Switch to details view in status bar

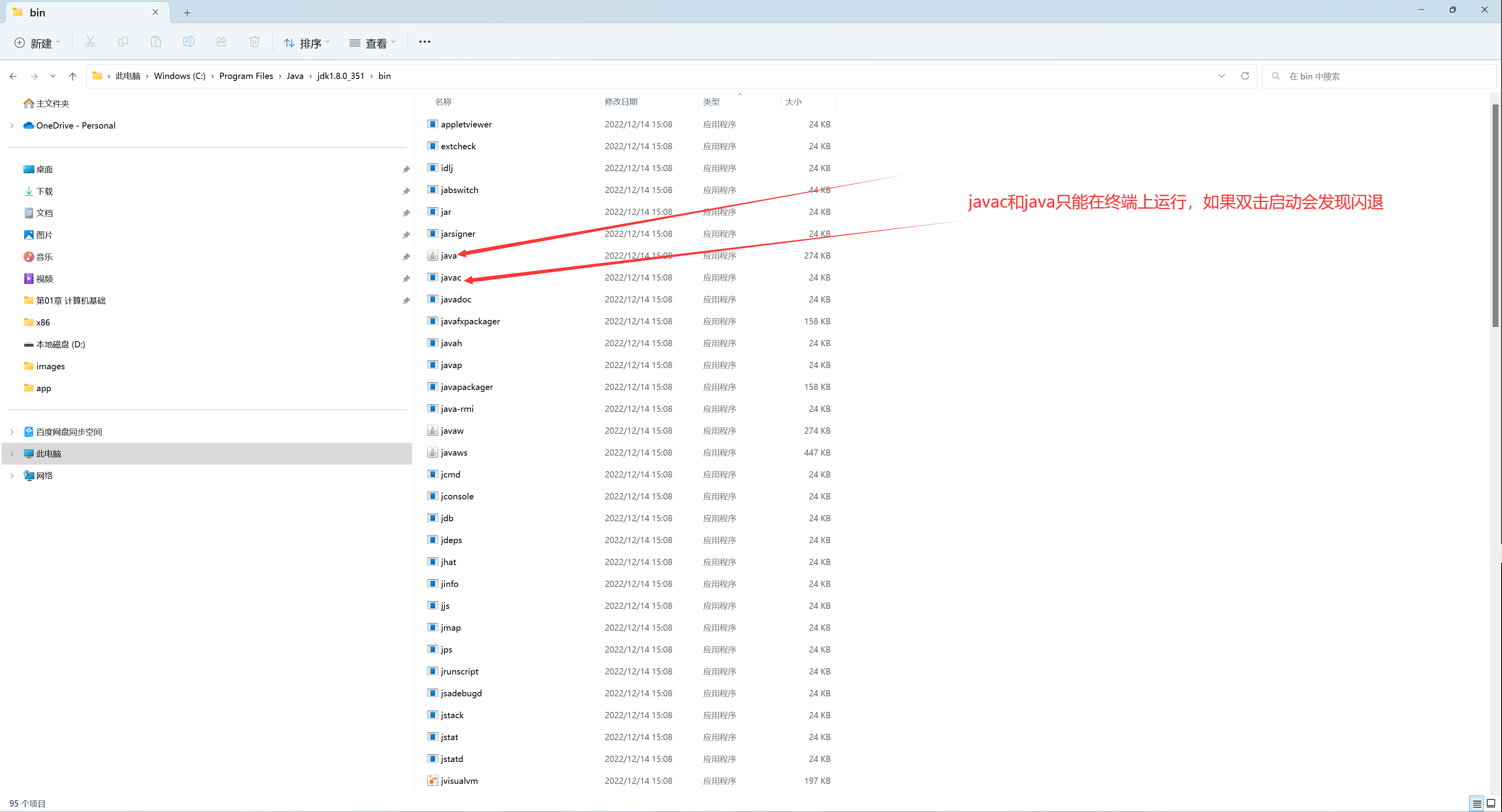pyautogui.click(x=1476, y=803)
